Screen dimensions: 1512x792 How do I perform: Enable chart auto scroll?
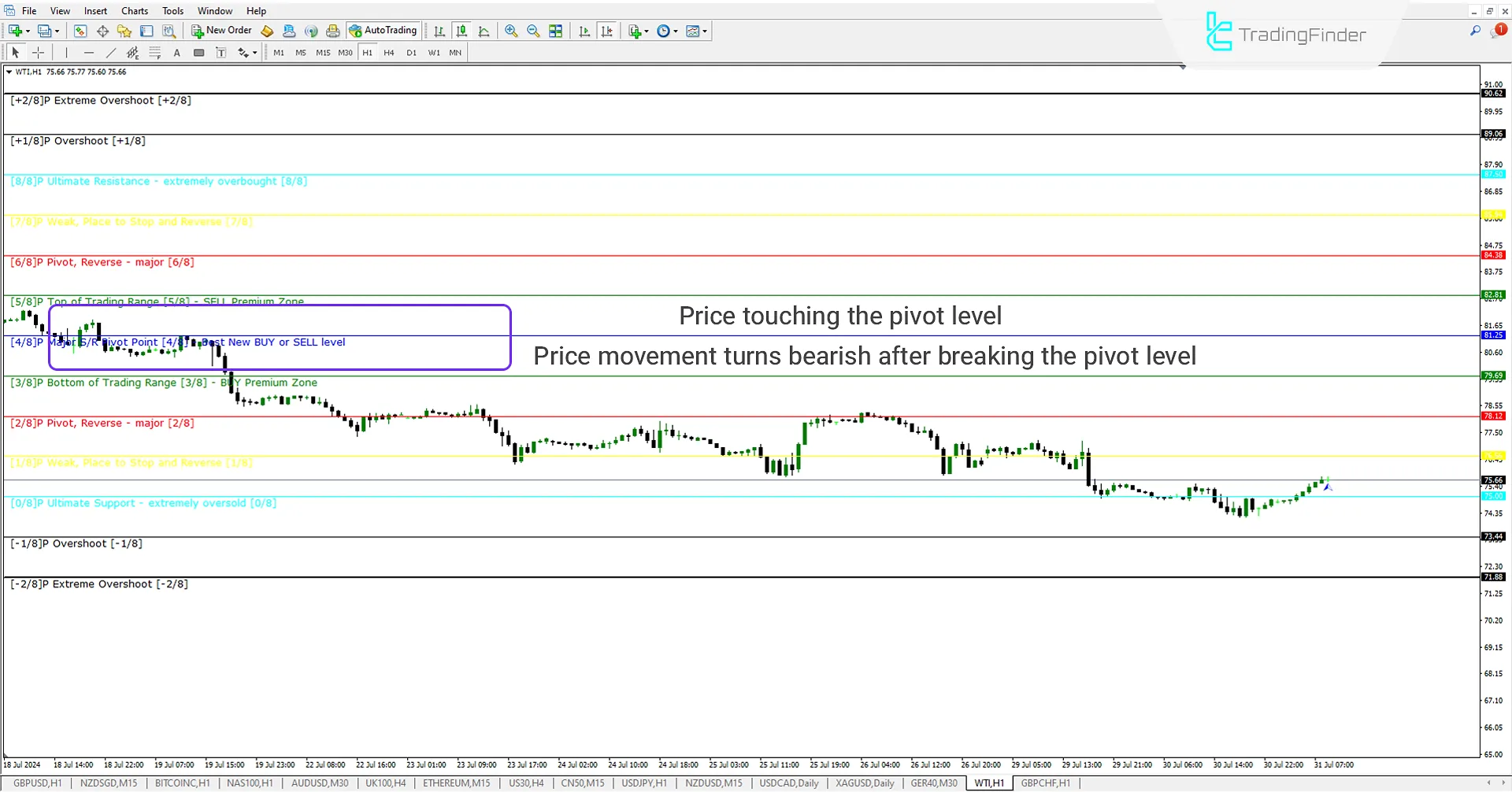tap(585, 31)
